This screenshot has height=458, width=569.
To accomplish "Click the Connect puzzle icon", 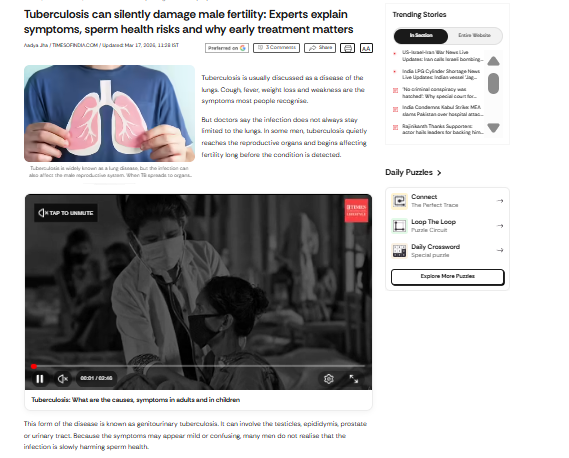I will pos(399,201).
